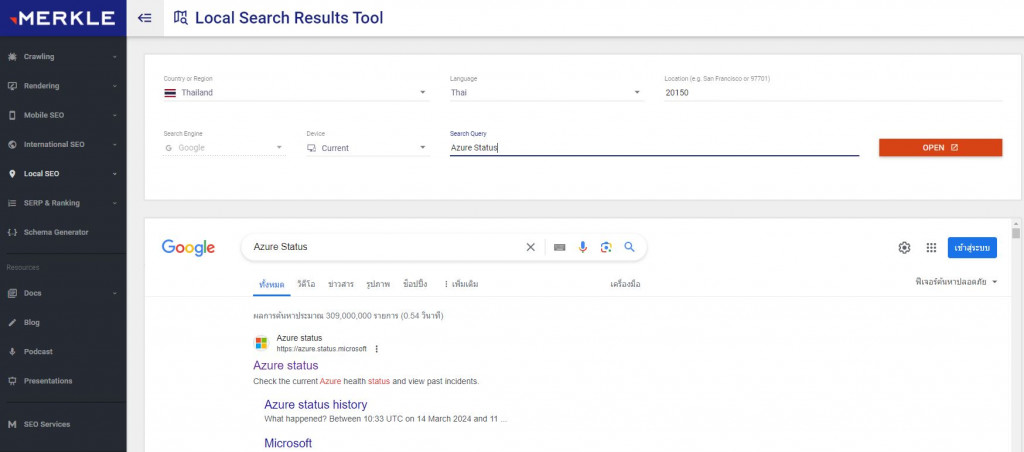Open the Search Engine dropdown showing Google
Viewport: 1024px width, 452px height.
tap(224, 148)
